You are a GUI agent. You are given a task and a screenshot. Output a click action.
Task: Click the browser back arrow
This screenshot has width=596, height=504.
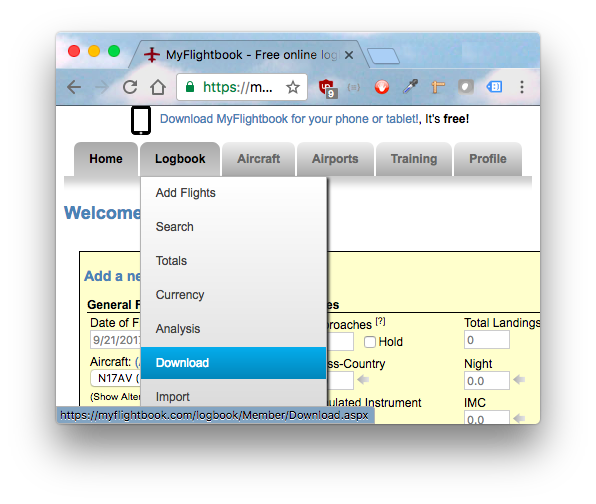tap(74, 87)
